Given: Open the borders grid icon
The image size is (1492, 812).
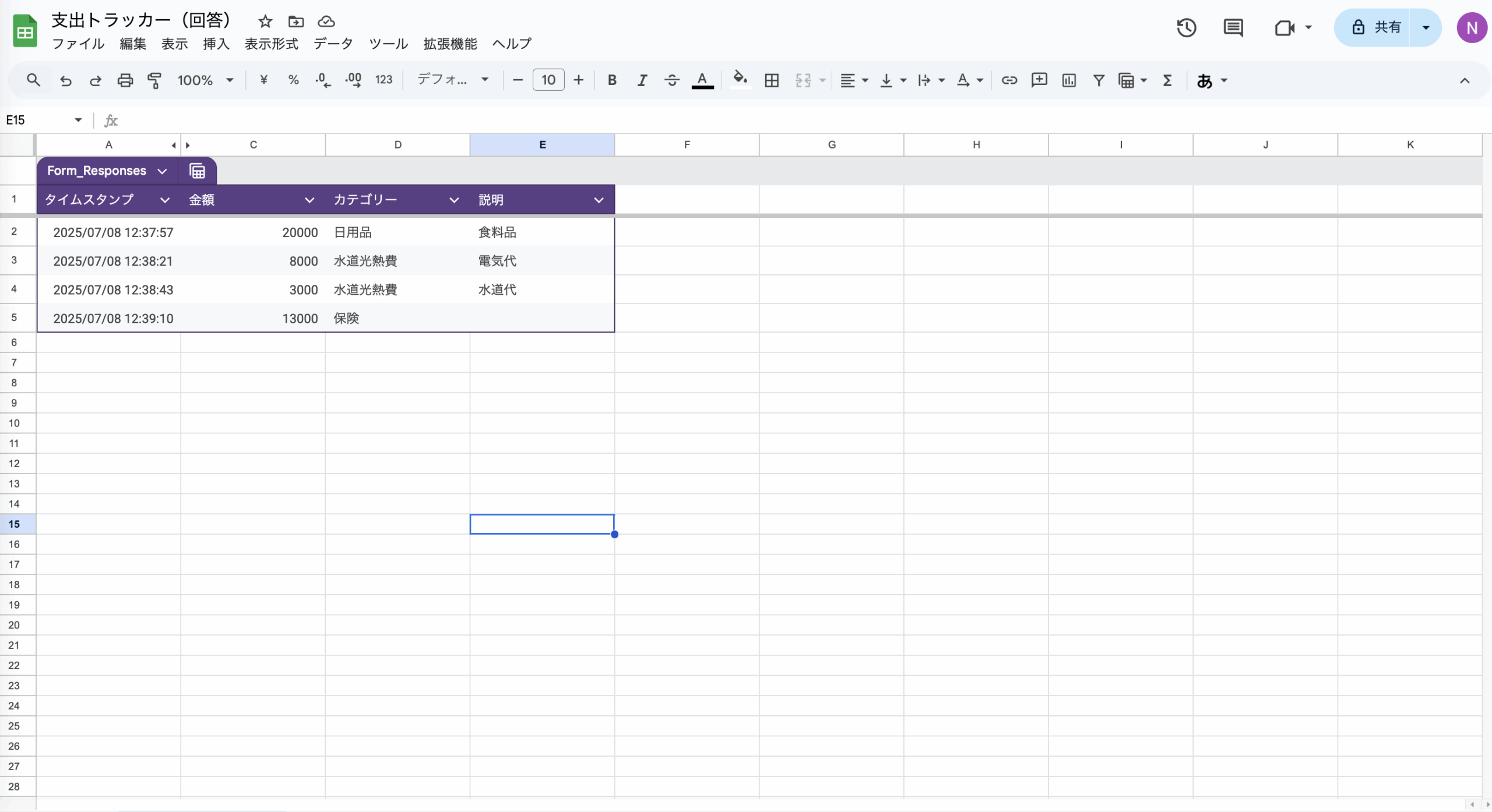Looking at the screenshot, I should pyautogui.click(x=772, y=80).
